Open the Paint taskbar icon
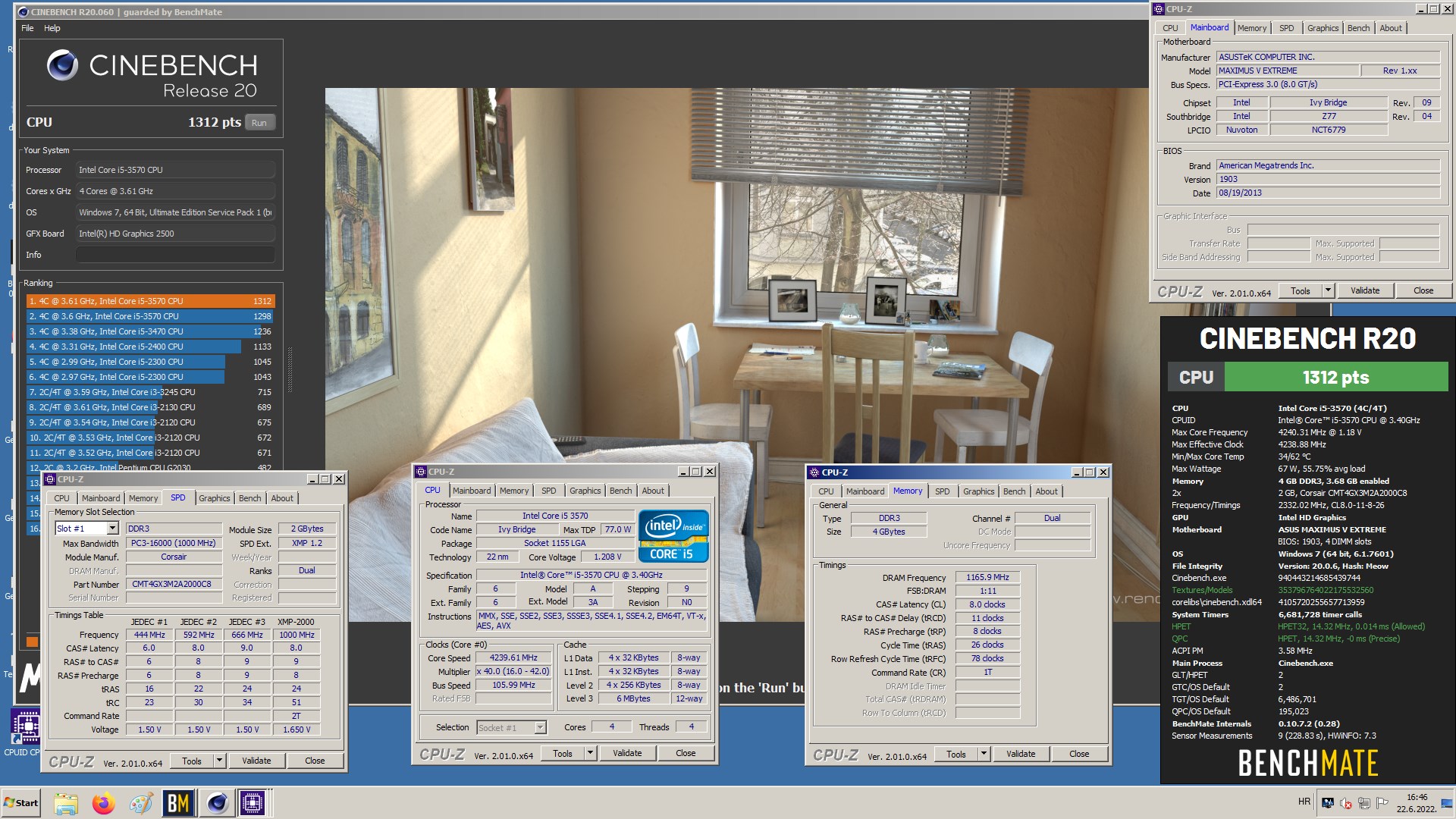This screenshot has width=1456, height=819. [x=140, y=803]
